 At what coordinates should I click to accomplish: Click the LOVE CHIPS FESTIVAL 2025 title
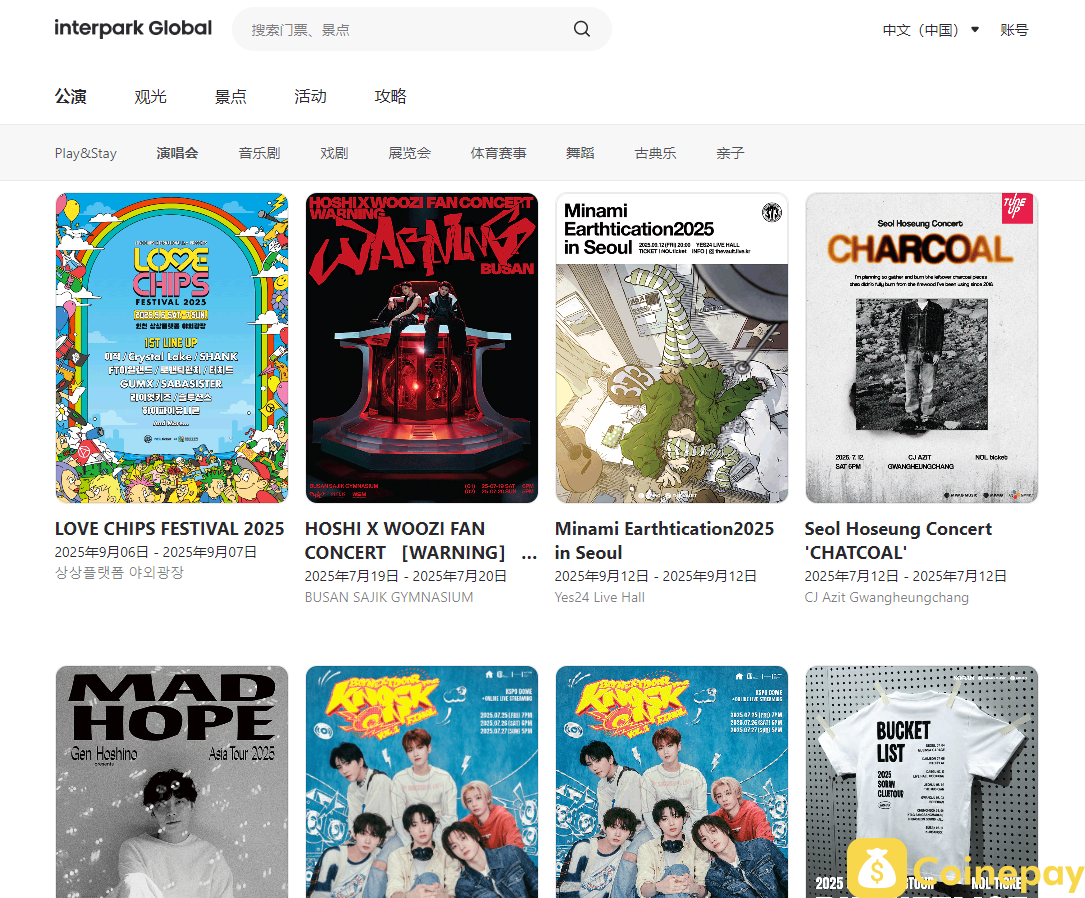170,529
